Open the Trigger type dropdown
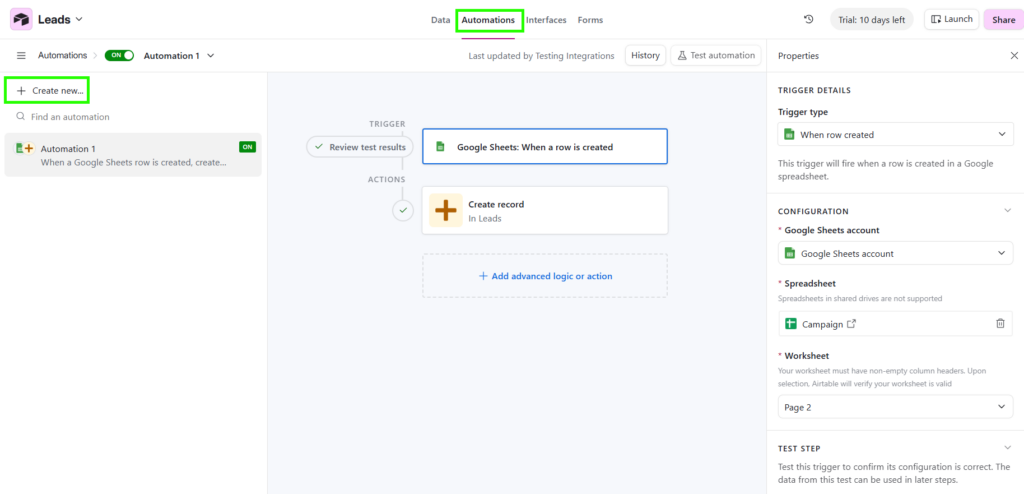Viewport: 1024px width, 494px height. point(895,135)
